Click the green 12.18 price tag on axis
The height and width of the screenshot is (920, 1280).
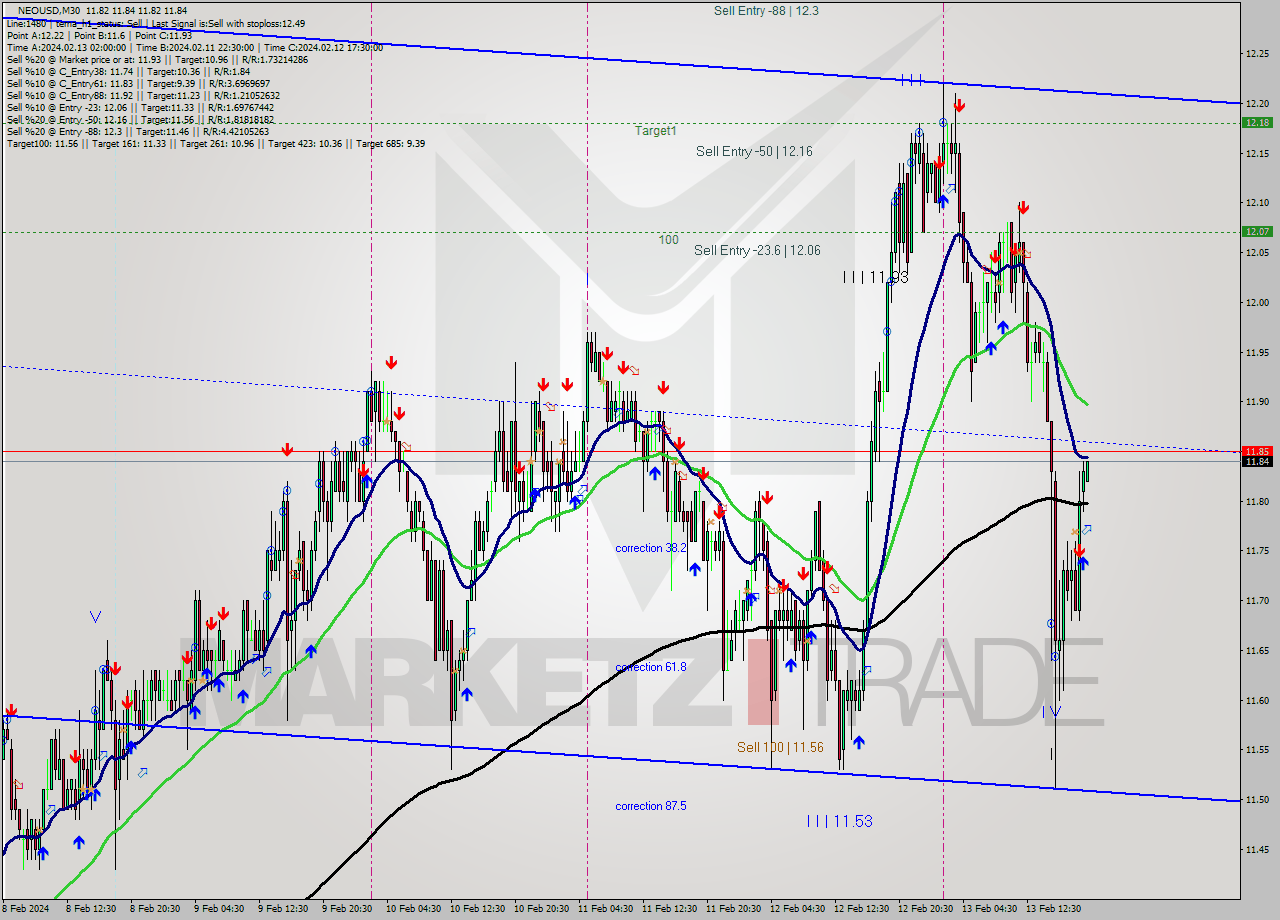(1257, 122)
